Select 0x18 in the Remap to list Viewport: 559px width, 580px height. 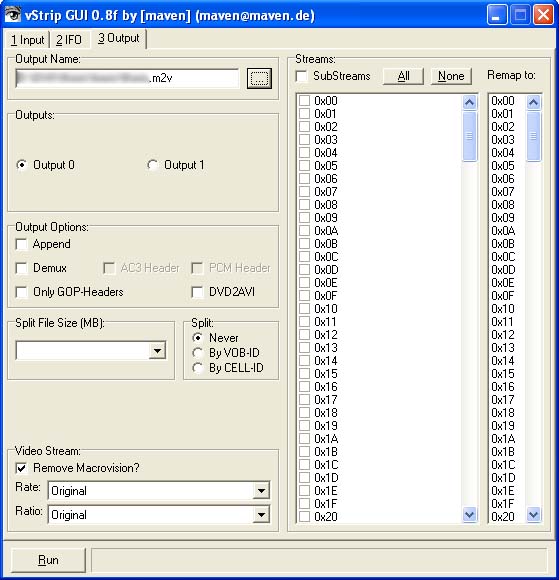503,412
